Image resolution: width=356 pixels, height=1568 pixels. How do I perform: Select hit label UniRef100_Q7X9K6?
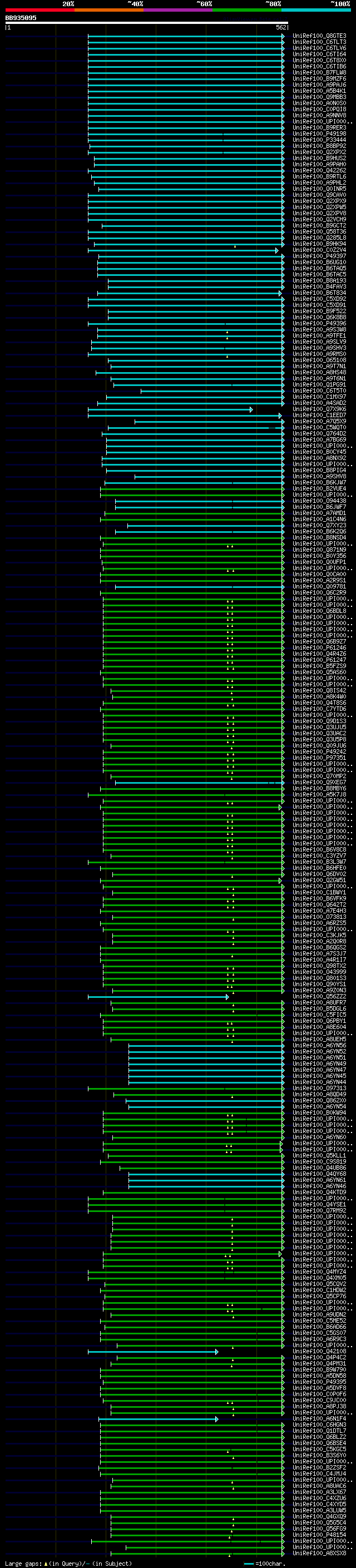(319, 409)
